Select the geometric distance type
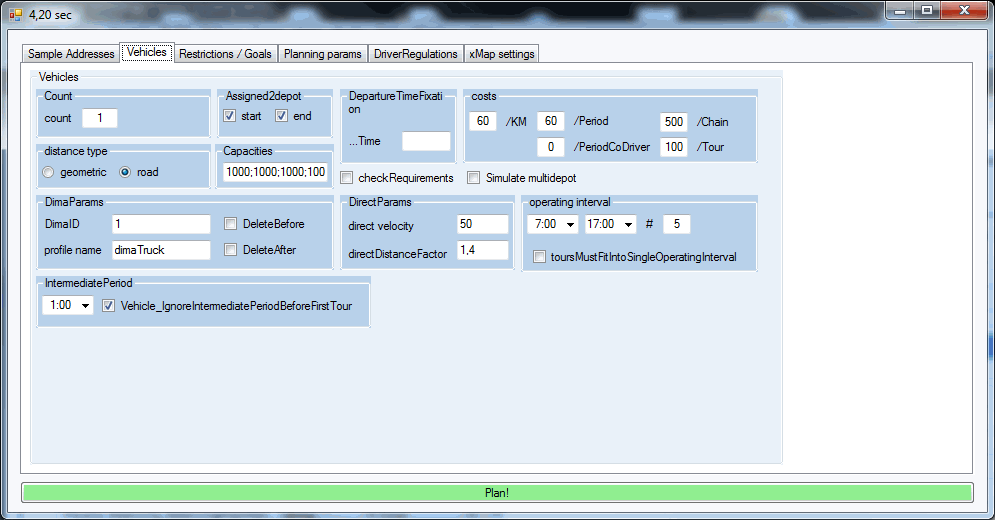Image resolution: width=995 pixels, height=520 pixels. click(48, 172)
